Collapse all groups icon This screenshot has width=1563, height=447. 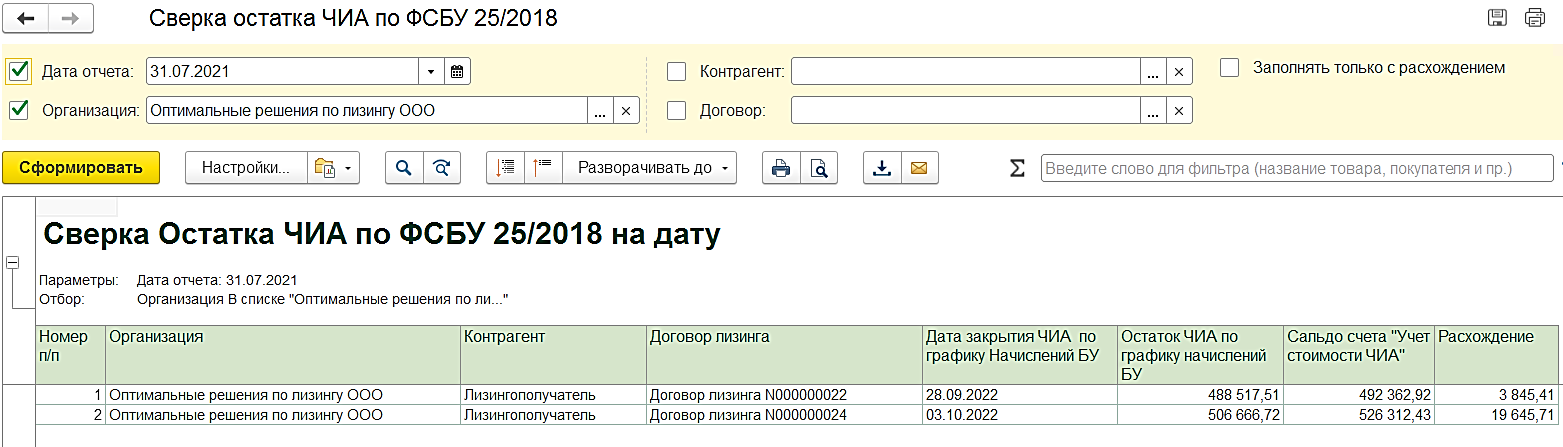click(543, 168)
